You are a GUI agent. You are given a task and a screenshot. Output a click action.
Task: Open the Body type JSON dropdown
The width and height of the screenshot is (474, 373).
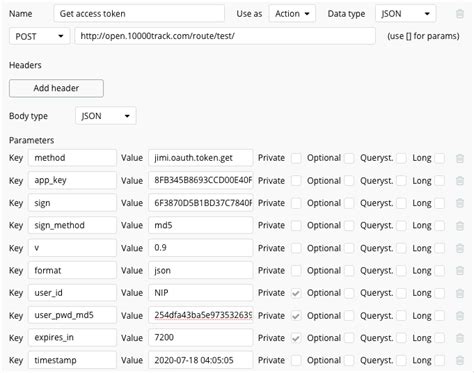pyautogui.click(x=106, y=116)
